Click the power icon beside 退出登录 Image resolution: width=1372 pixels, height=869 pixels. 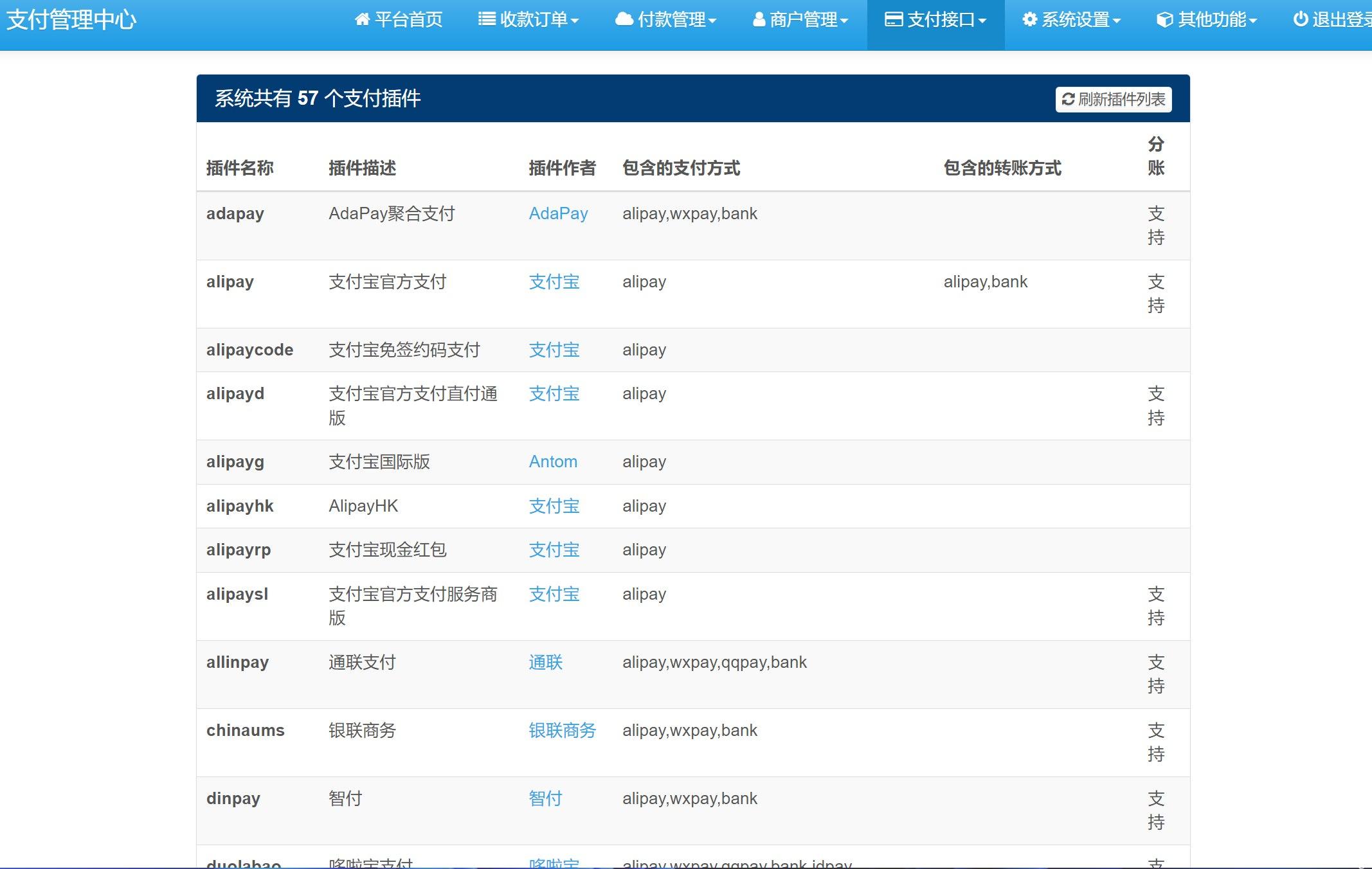pos(1300,19)
